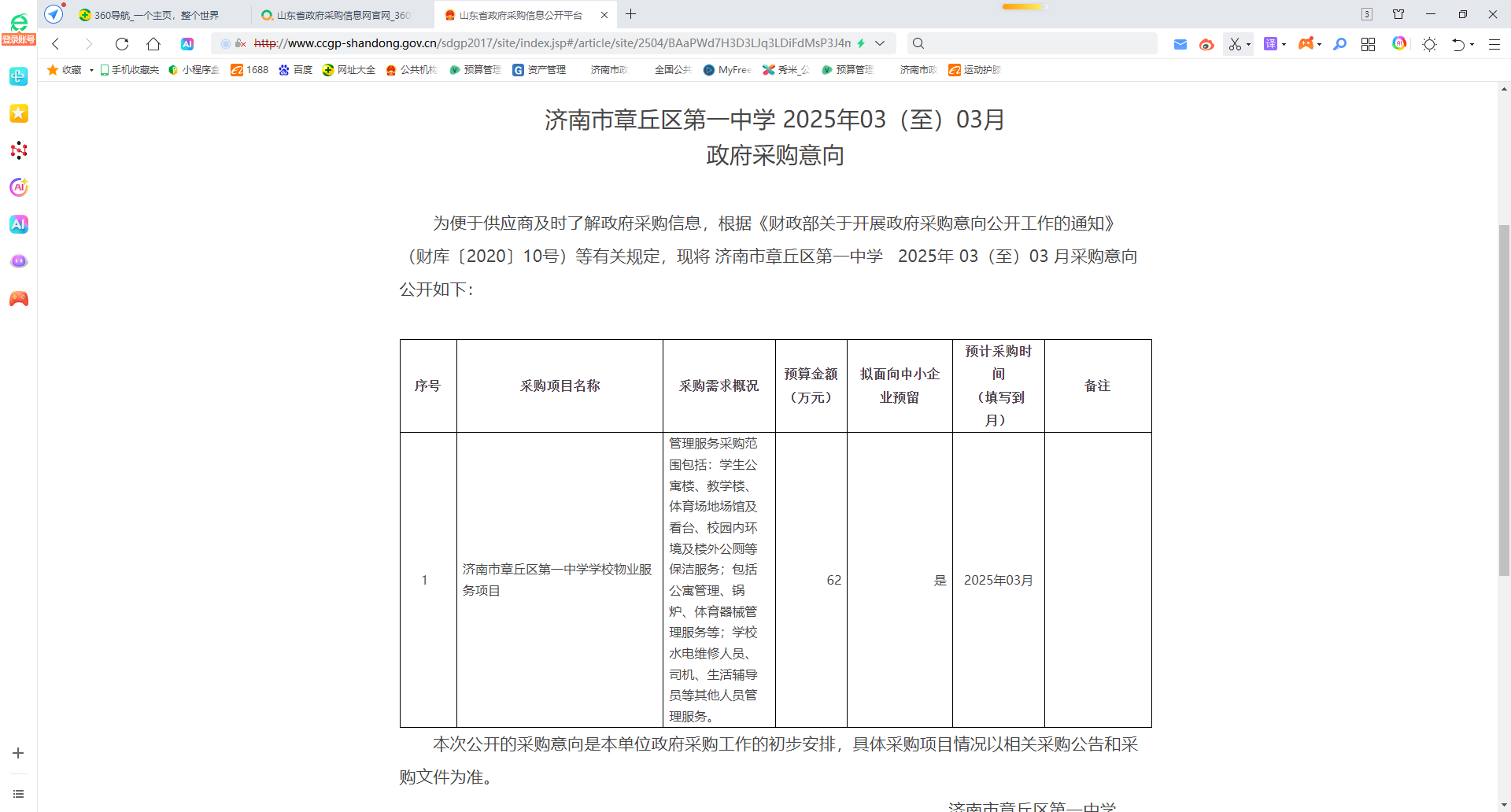Open the red game controller sidebar icon
Screen dimensions: 1511x812
(x=19, y=299)
